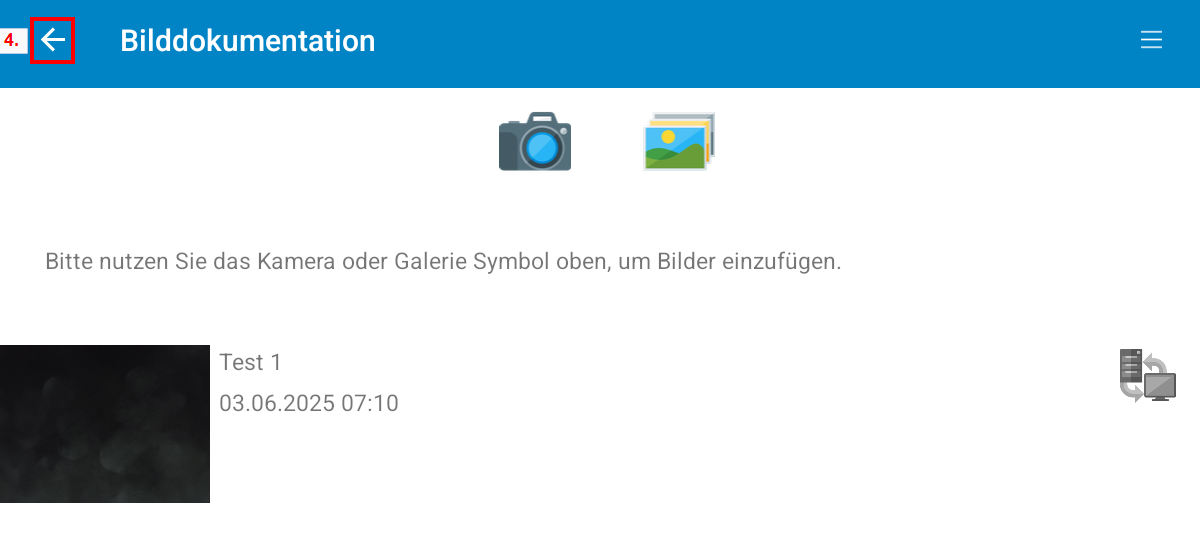Show navigation options via three-line icon

coord(1151,40)
